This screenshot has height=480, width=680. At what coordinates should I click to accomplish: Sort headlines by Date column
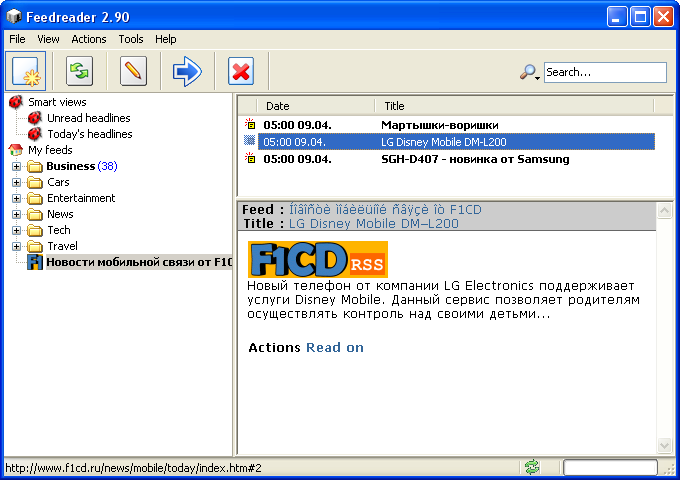pos(316,106)
